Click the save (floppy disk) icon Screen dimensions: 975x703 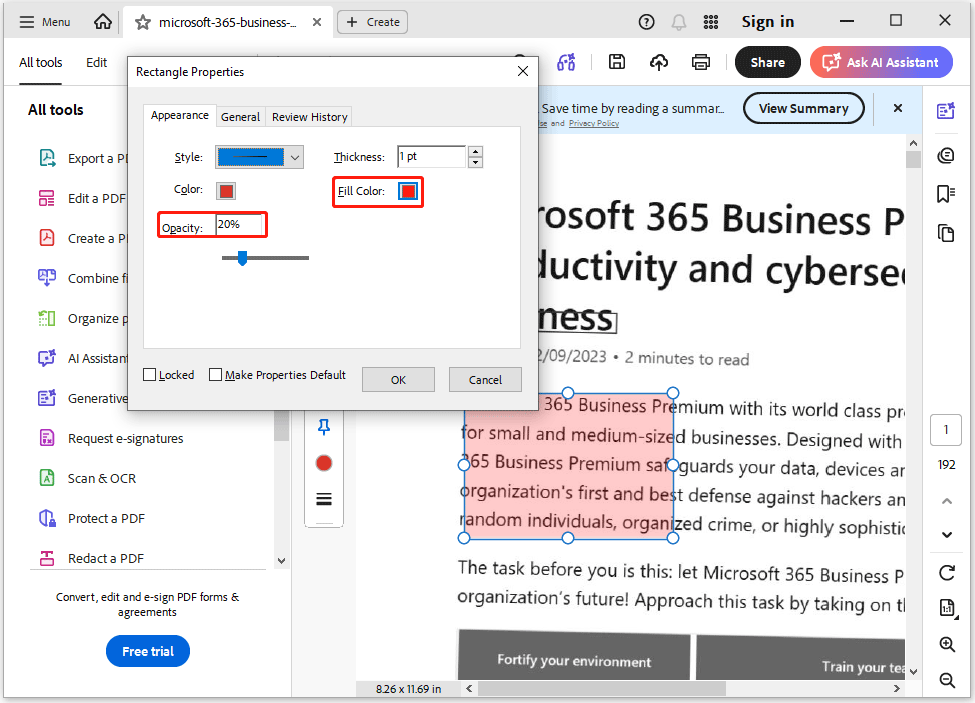[x=617, y=62]
